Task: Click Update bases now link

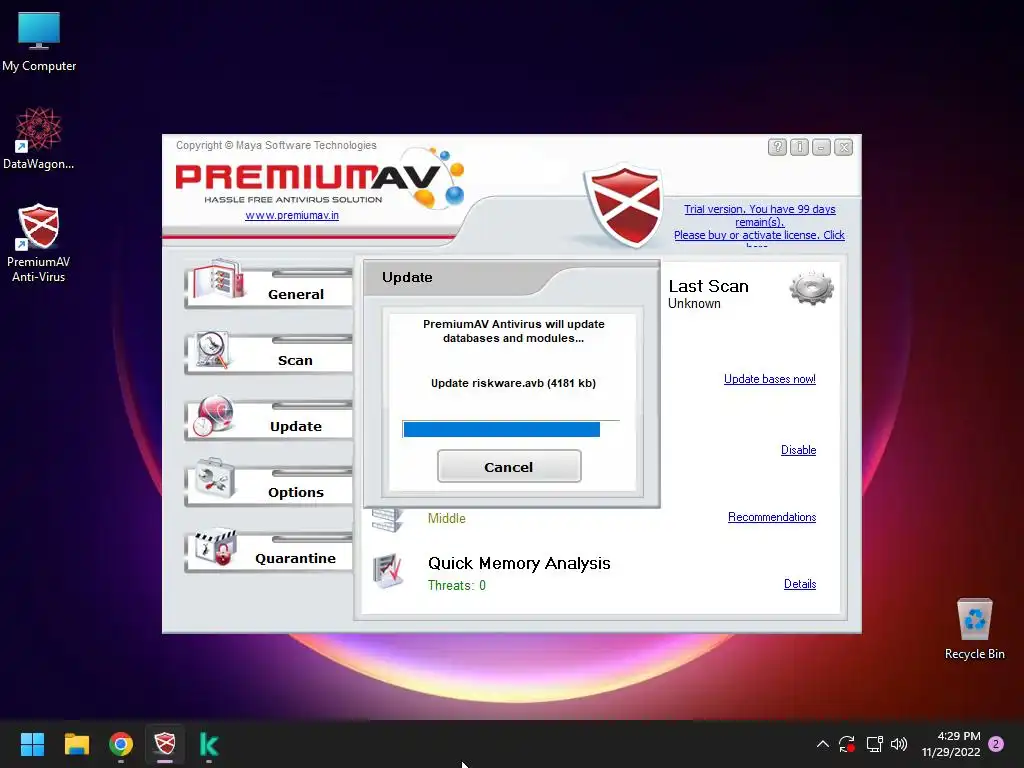Action: [x=769, y=379]
